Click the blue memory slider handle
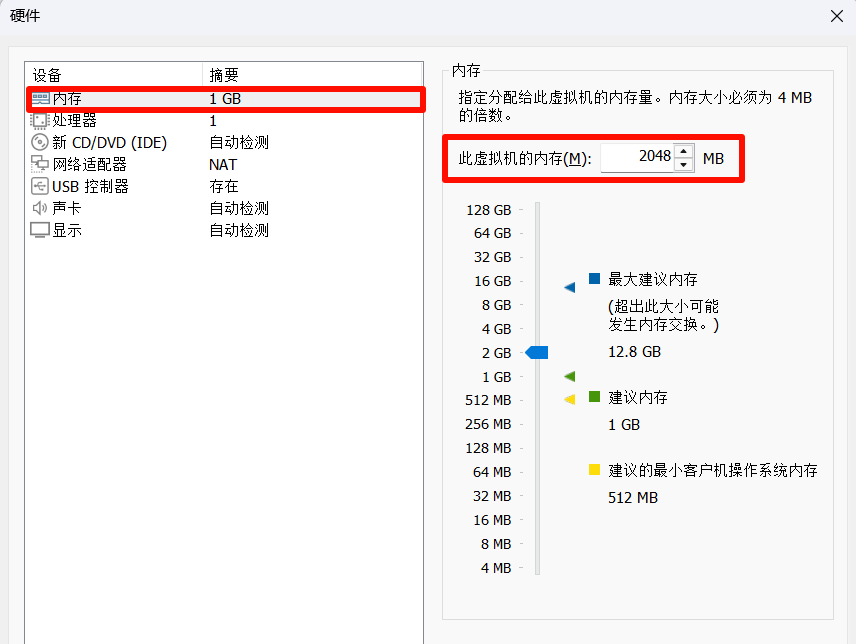 (537, 353)
